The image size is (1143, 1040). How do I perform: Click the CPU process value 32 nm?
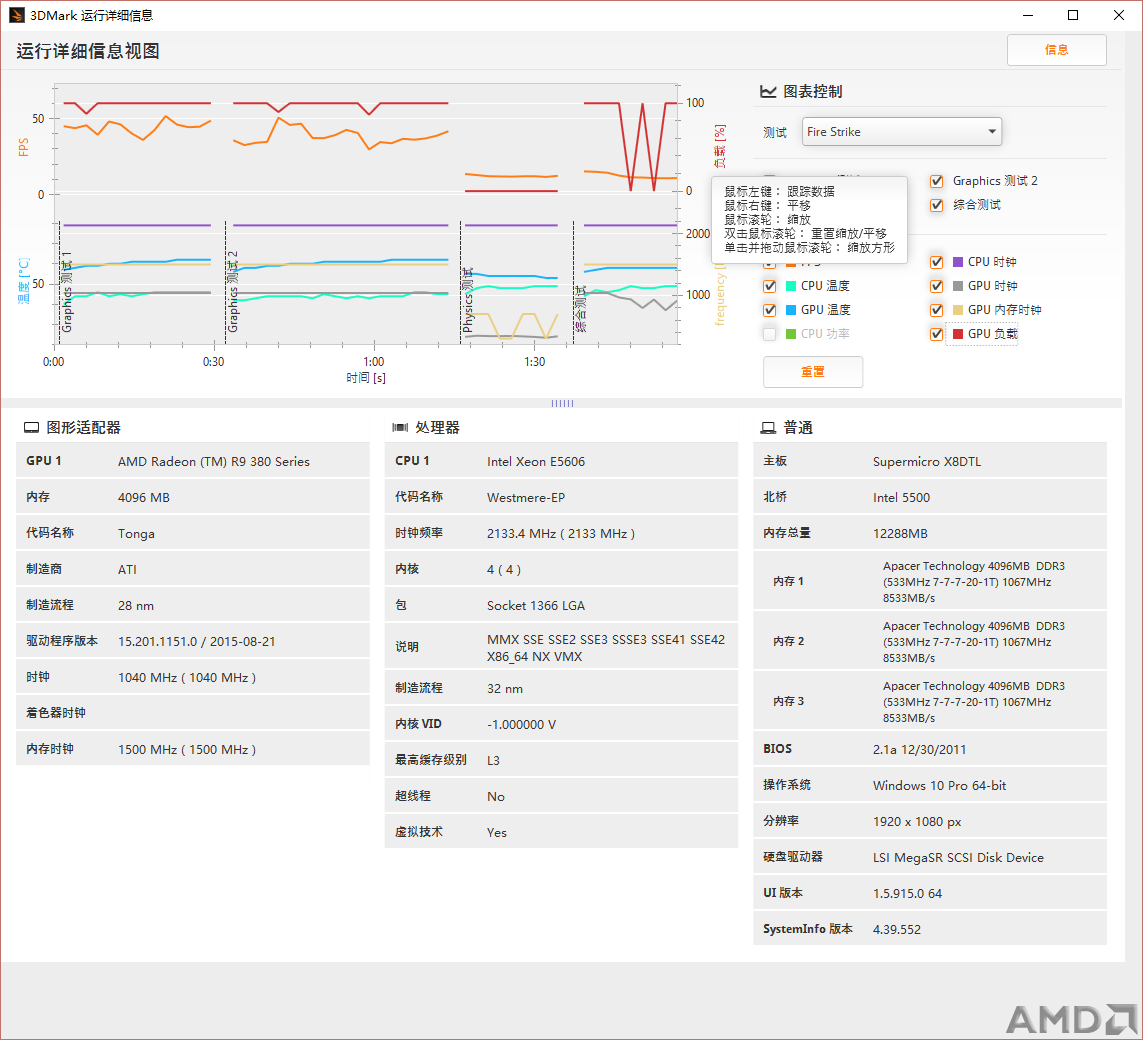point(504,689)
